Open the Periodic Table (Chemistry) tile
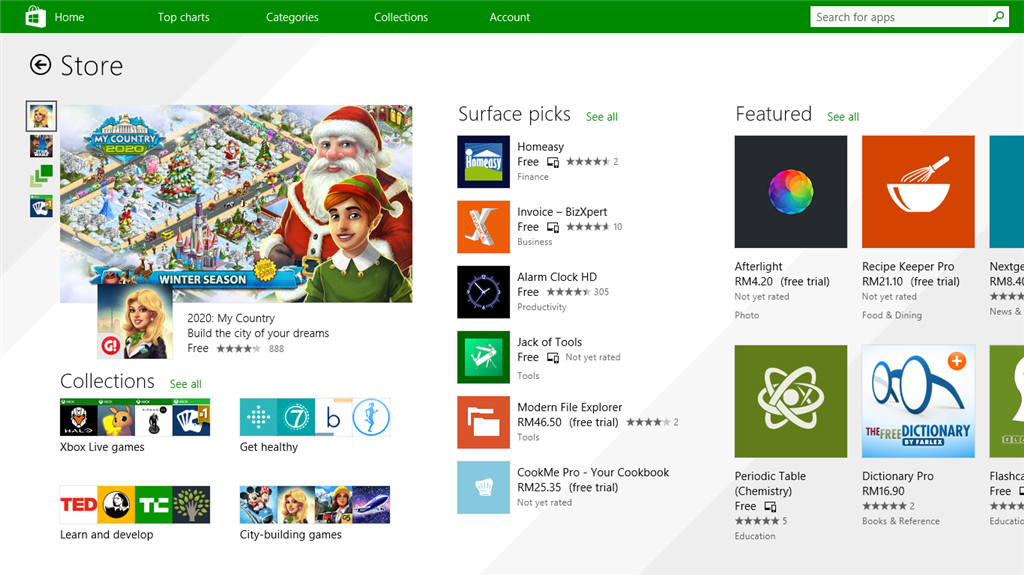Screen dimensions: 1024x575 click(x=790, y=401)
